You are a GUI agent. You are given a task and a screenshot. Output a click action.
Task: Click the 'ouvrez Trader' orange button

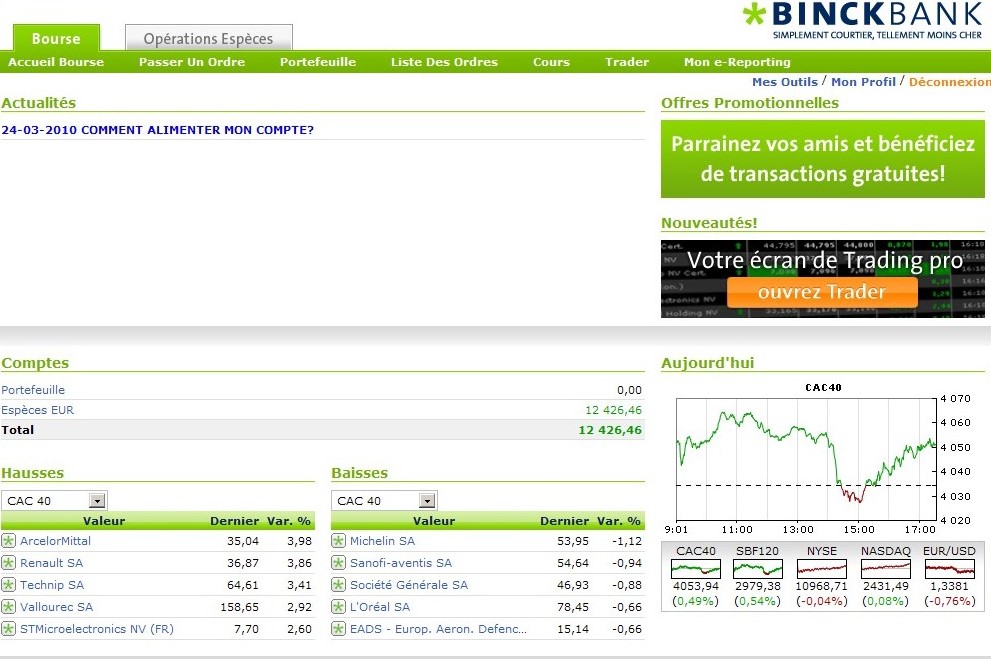coord(822,293)
